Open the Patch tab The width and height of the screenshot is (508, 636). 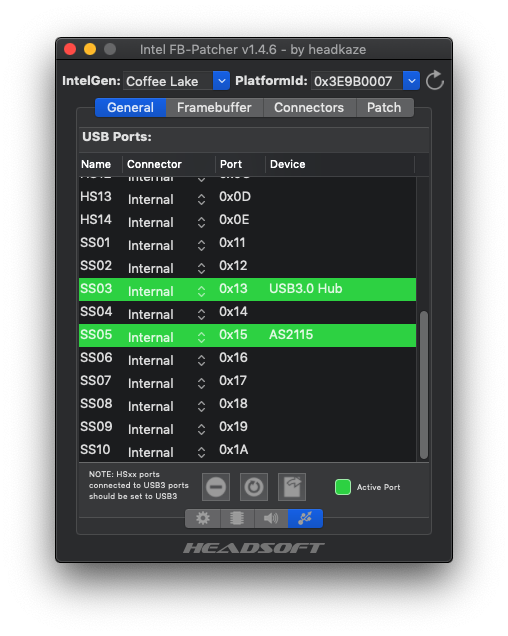(x=384, y=107)
